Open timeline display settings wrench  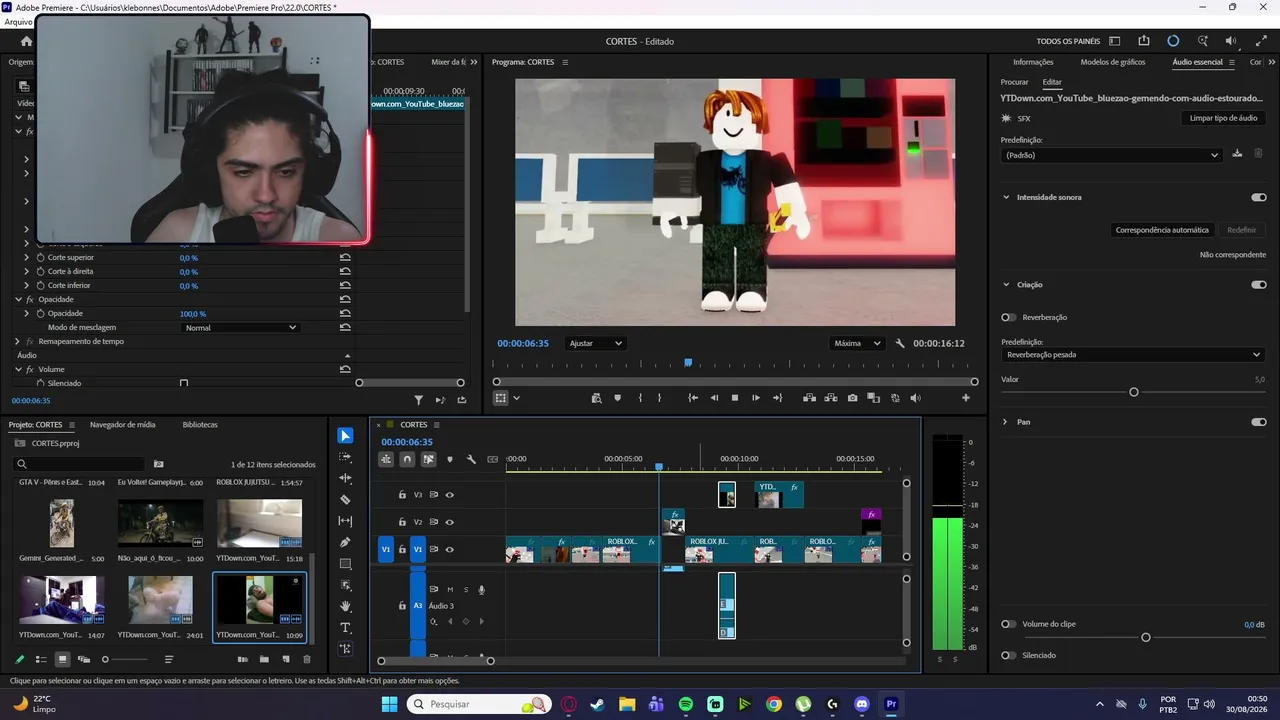[471, 459]
